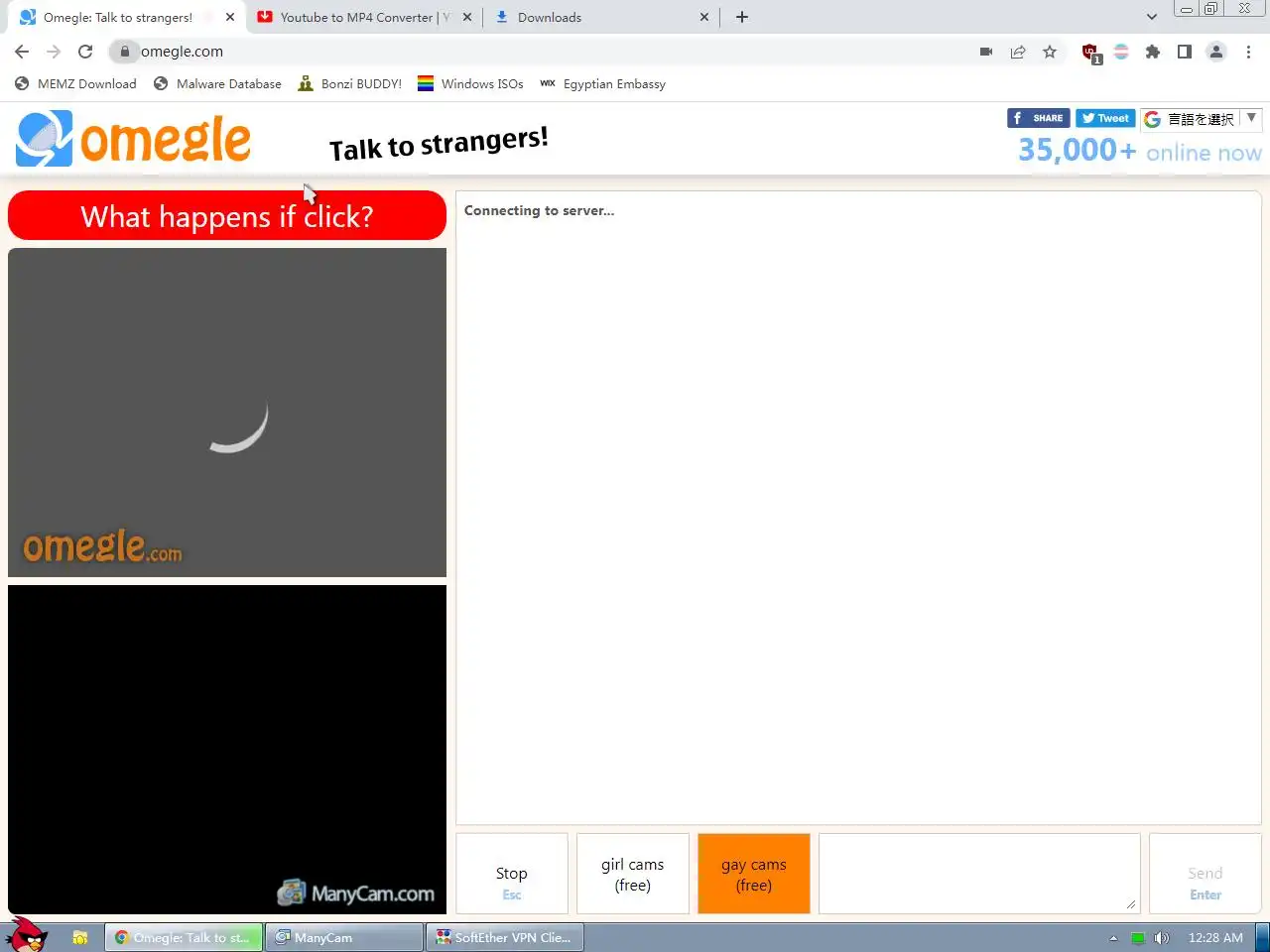Click the omegle.com address bar
Image resolution: width=1270 pixels, height=952 pixels.
coord(541,52)
